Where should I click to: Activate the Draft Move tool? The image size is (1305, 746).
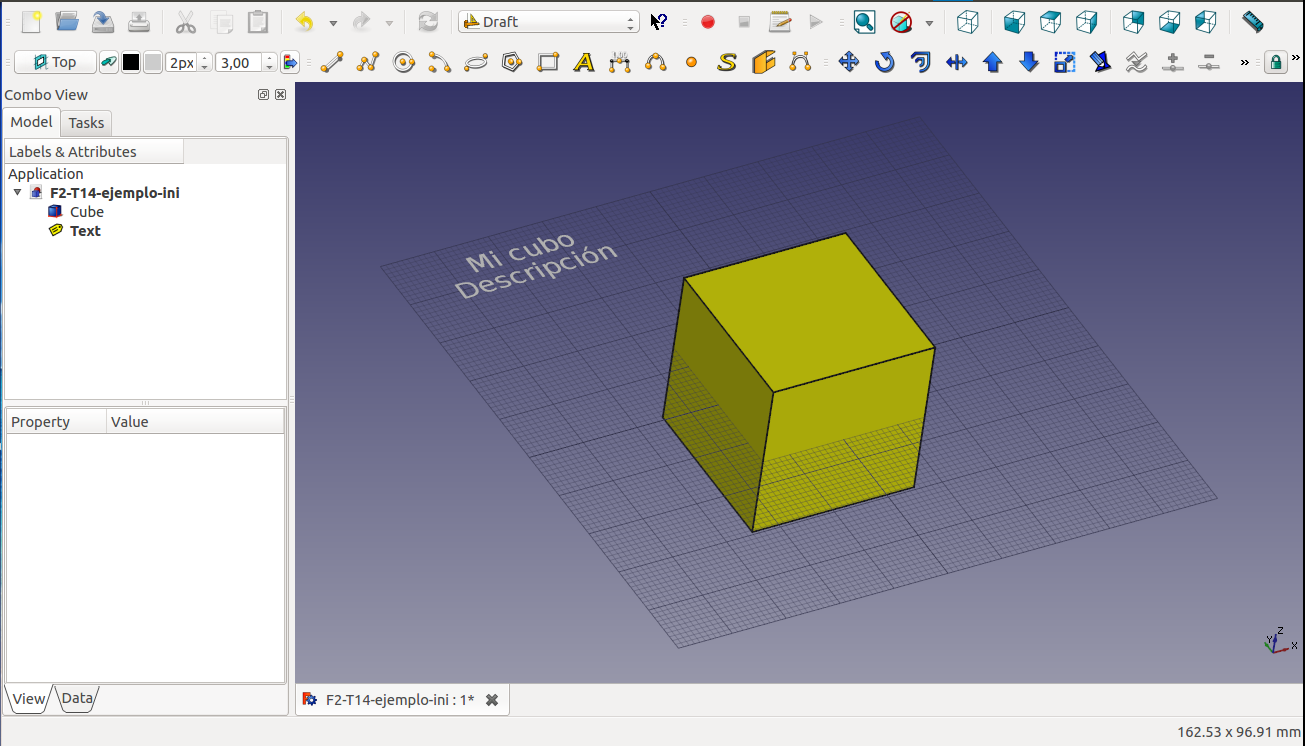click(x=848, y=63)
